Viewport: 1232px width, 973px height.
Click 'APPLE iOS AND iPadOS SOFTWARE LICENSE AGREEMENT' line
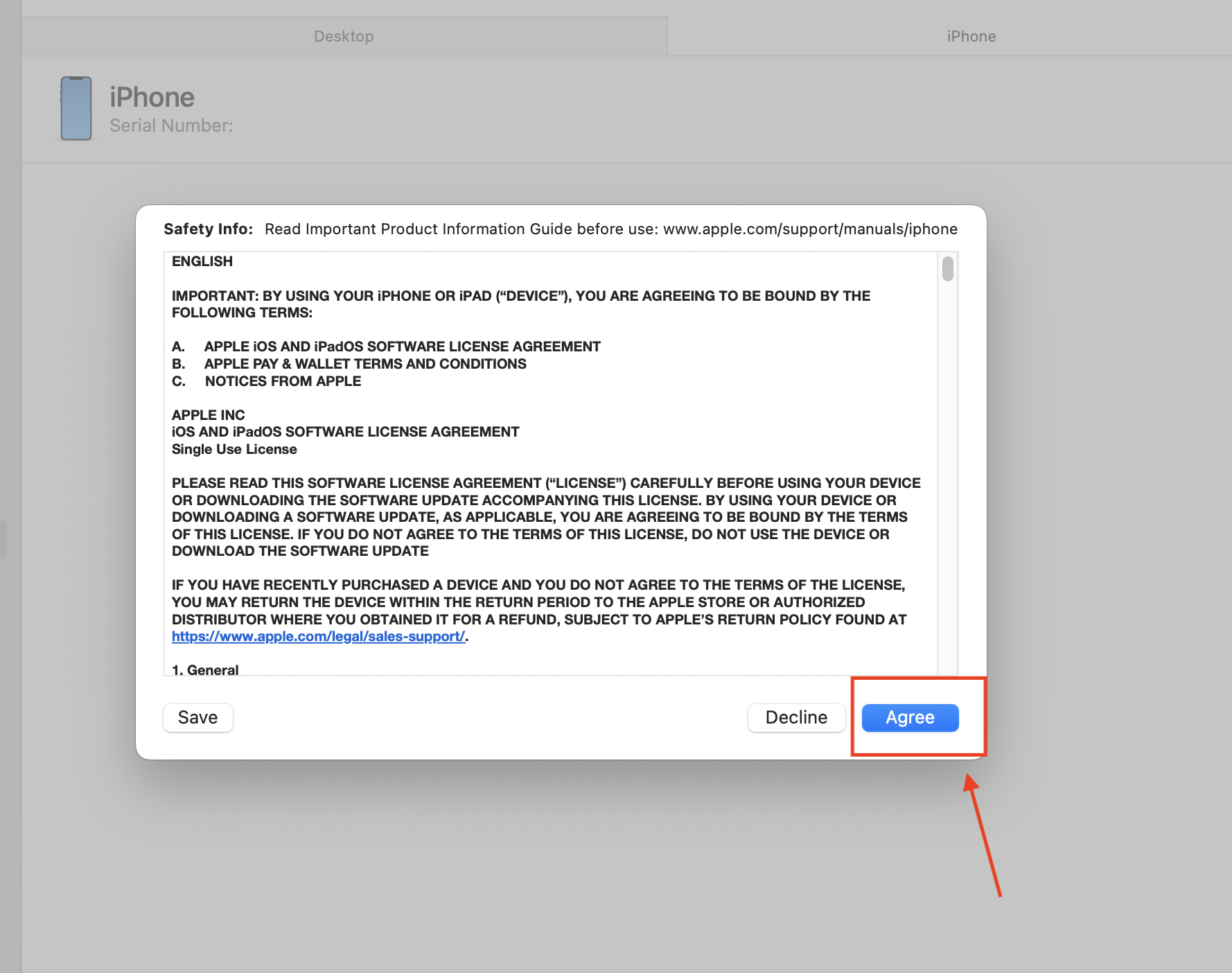403,347
